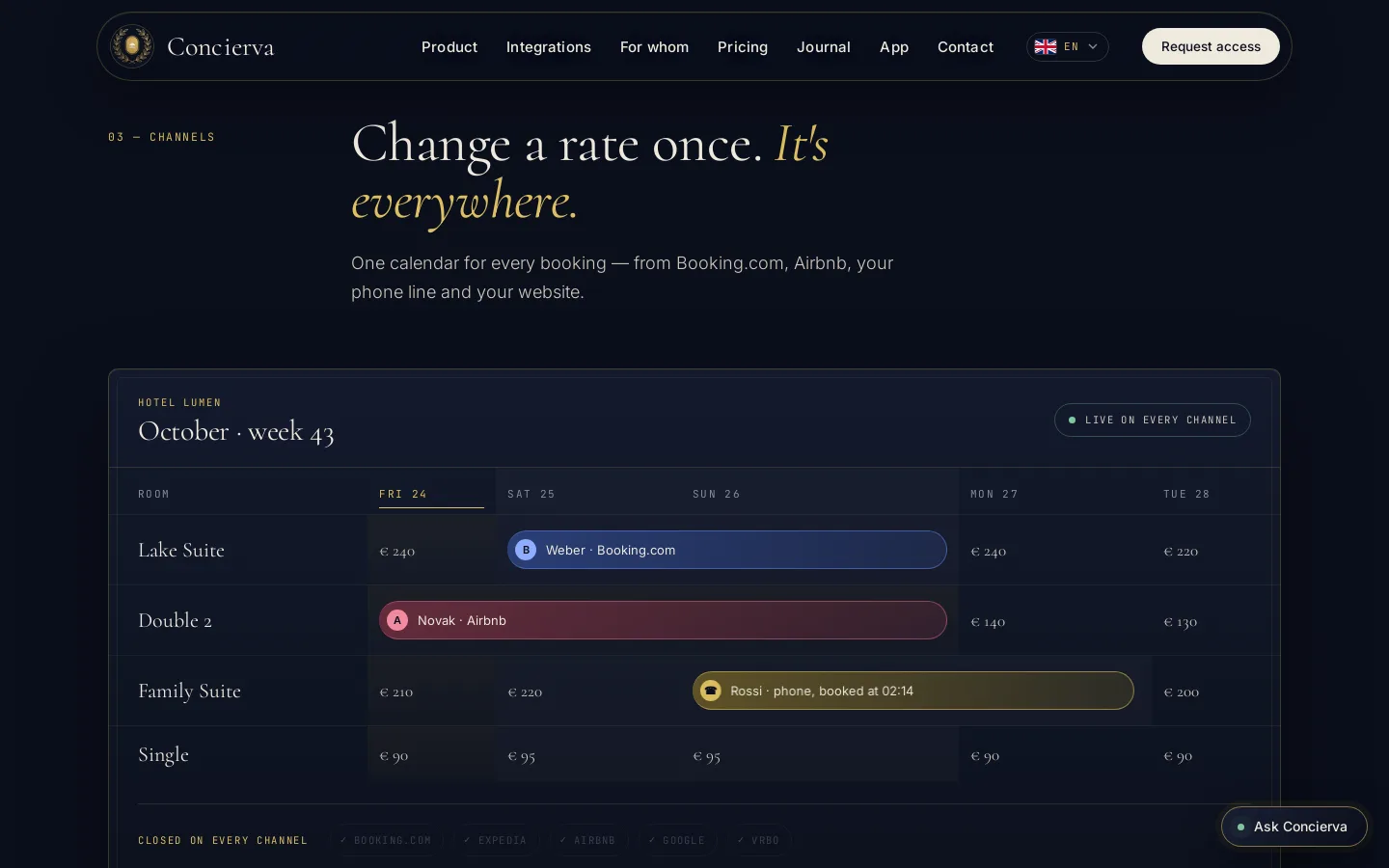Click the green dot in Ask Concierva

coord(1240,827)
